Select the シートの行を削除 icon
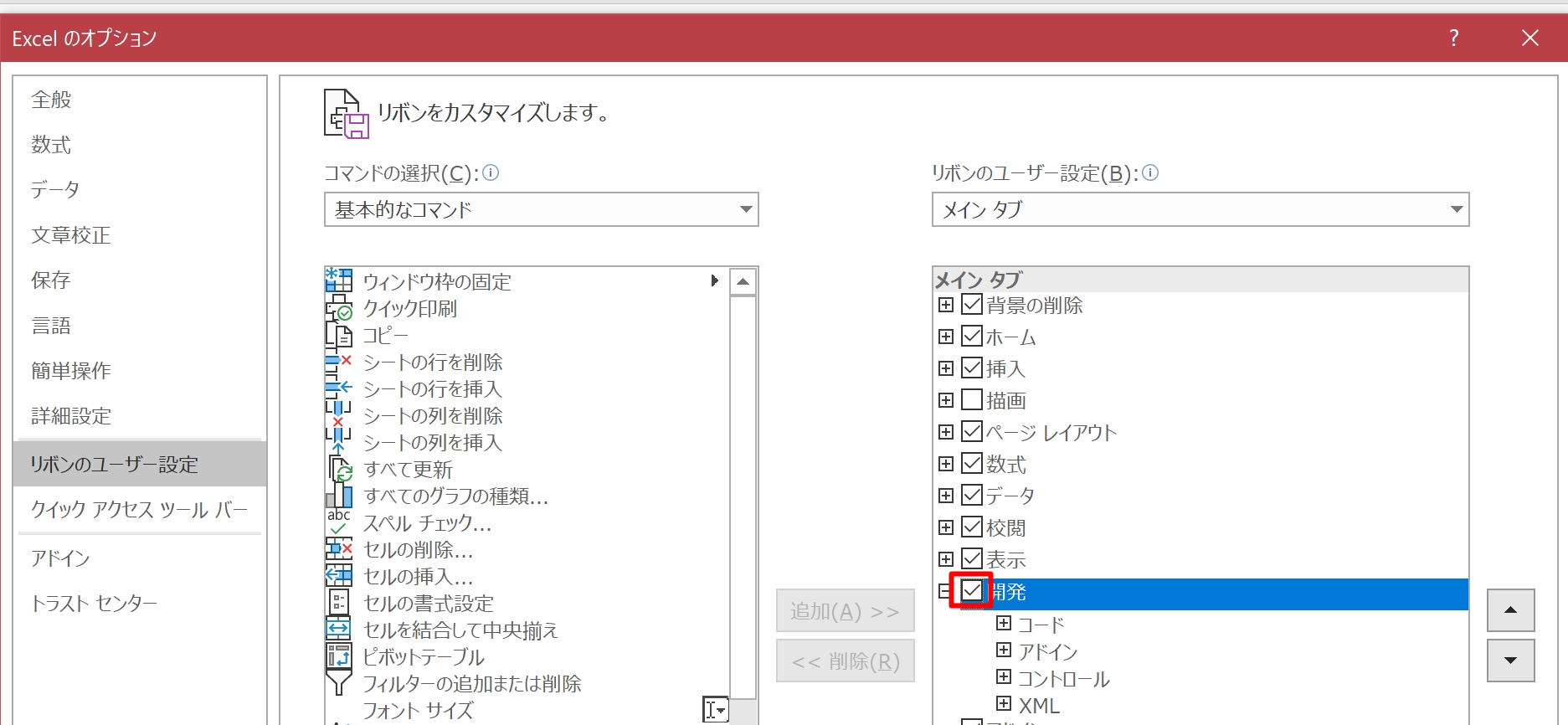The height and width of the screenshot is (725, 1568). click(338, 362)
